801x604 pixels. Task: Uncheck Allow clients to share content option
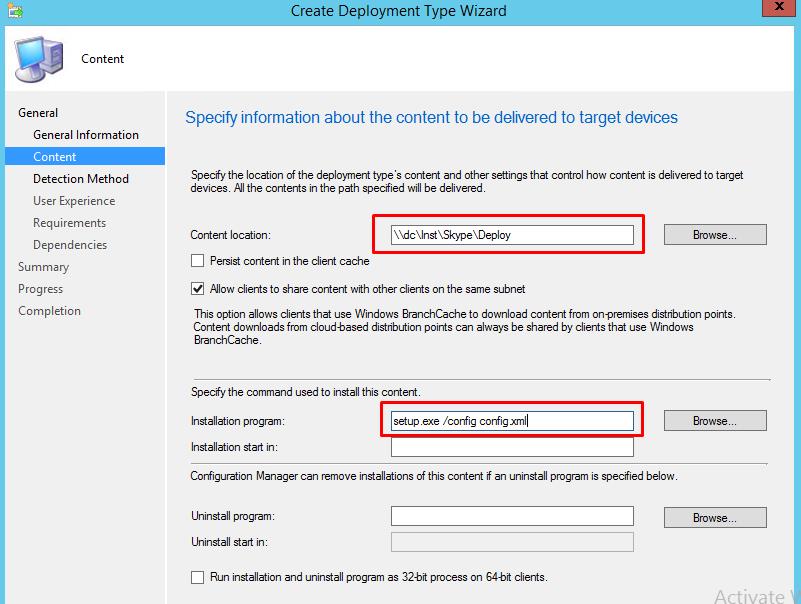click(x=198, y=289)
